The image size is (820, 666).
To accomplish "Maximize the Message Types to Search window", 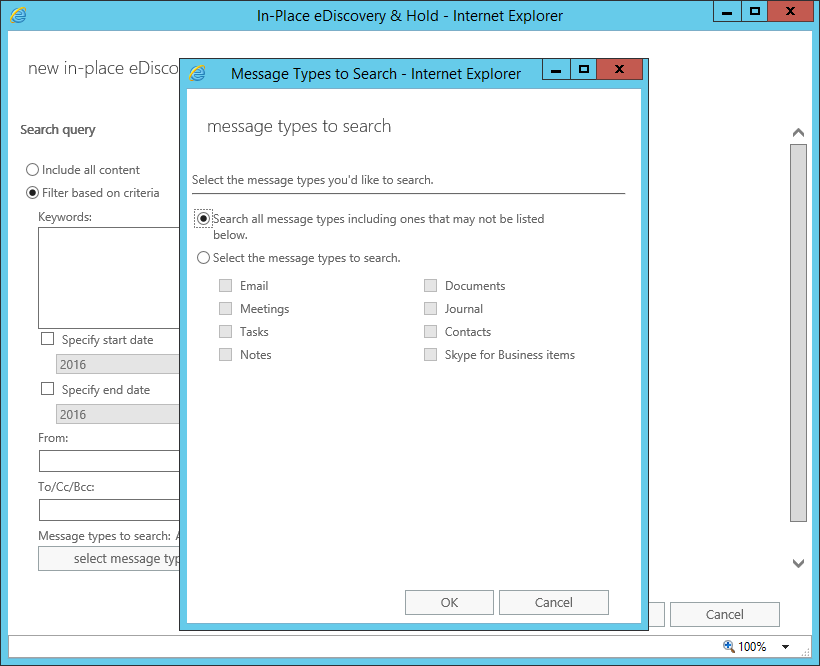I will coord(584,70).
